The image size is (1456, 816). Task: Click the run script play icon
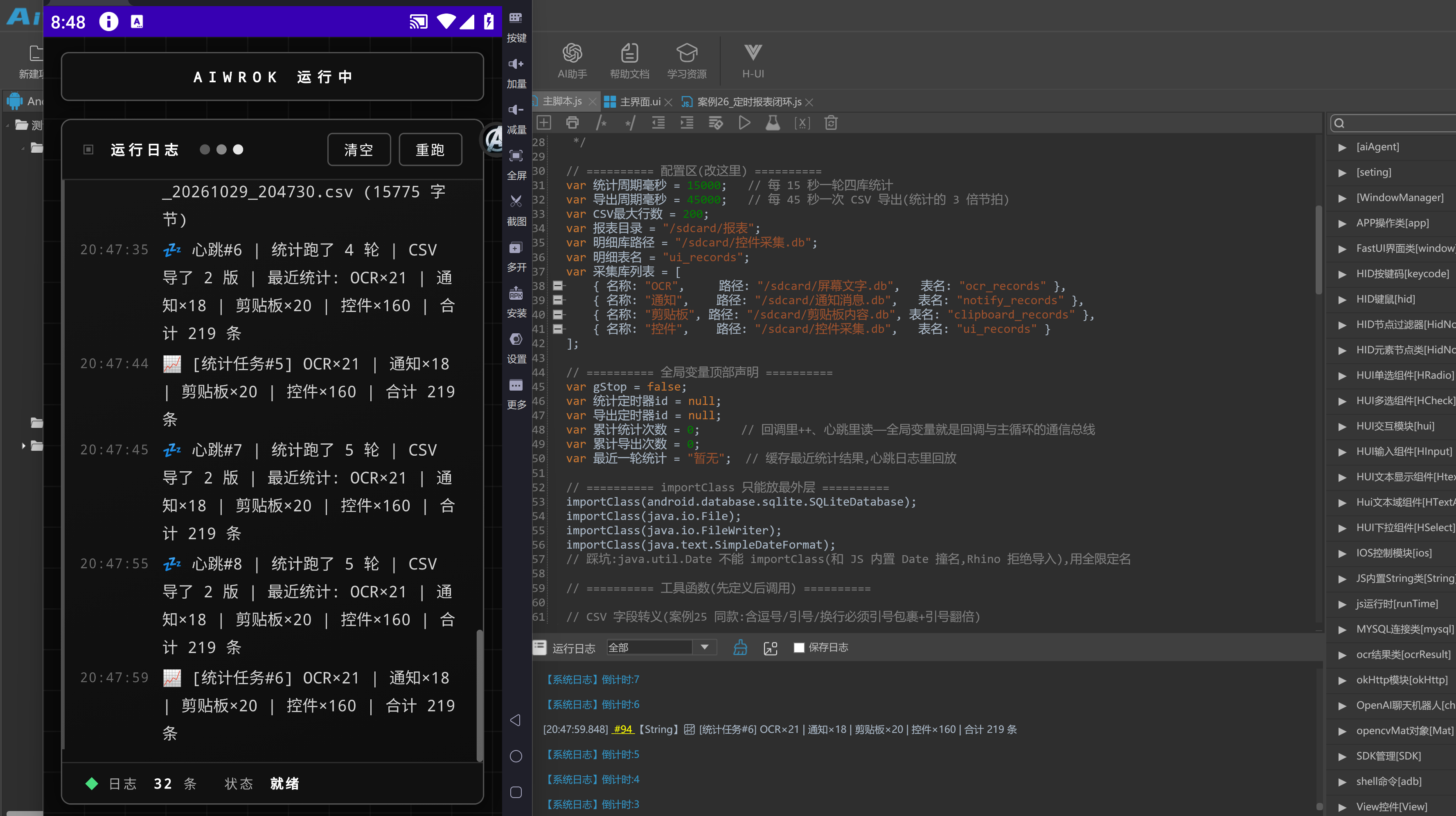744,123
